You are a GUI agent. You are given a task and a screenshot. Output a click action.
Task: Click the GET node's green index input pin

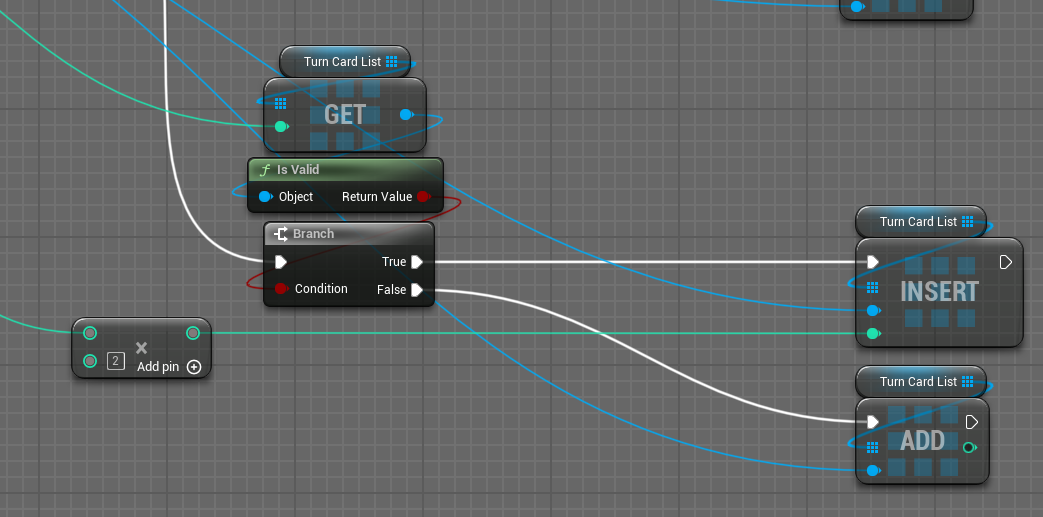[281, 127]
